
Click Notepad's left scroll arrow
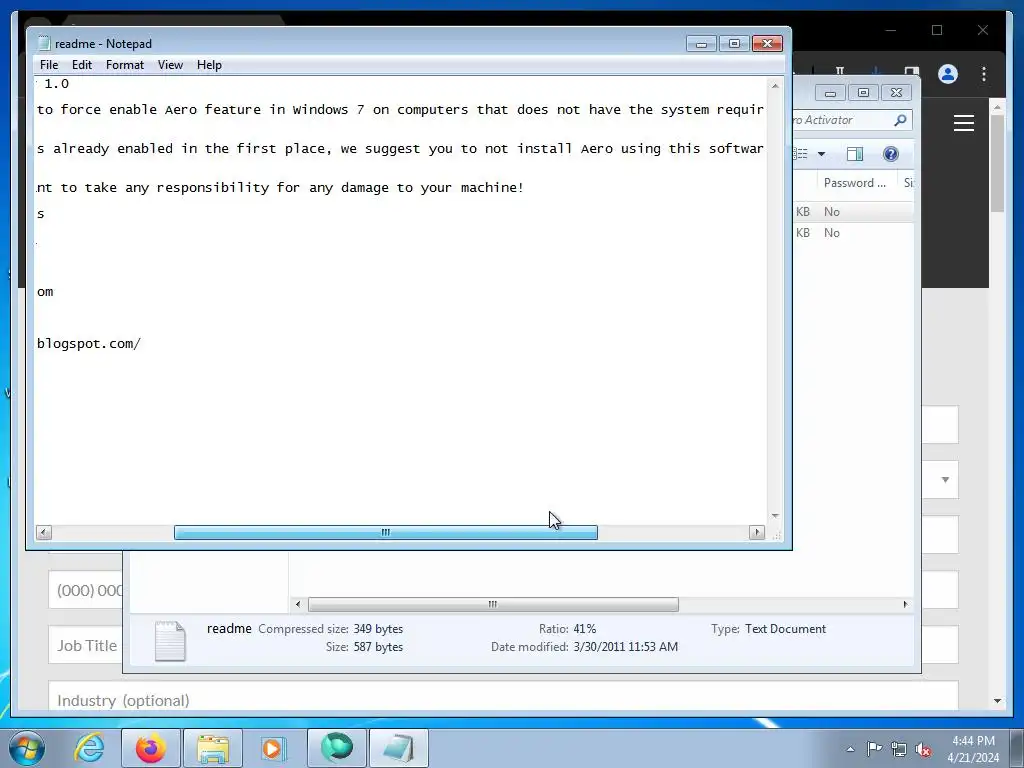[x=44, y=532]
